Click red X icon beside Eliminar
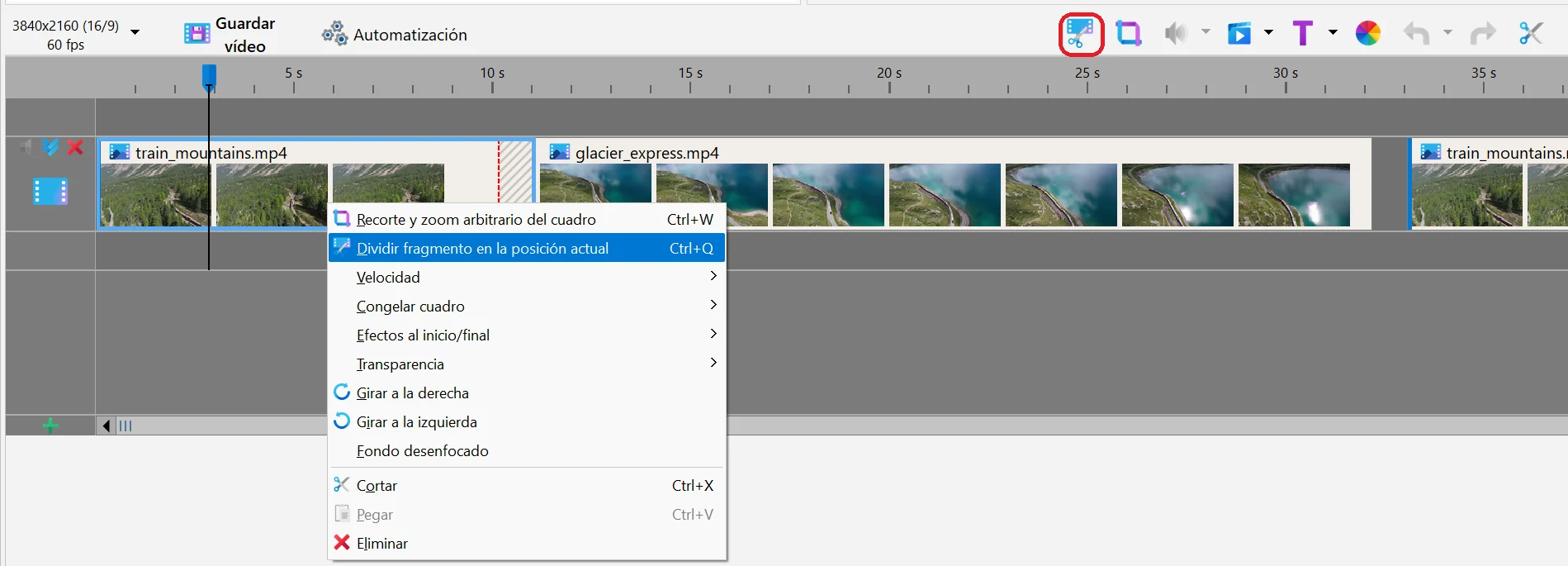 click(342, 542)
